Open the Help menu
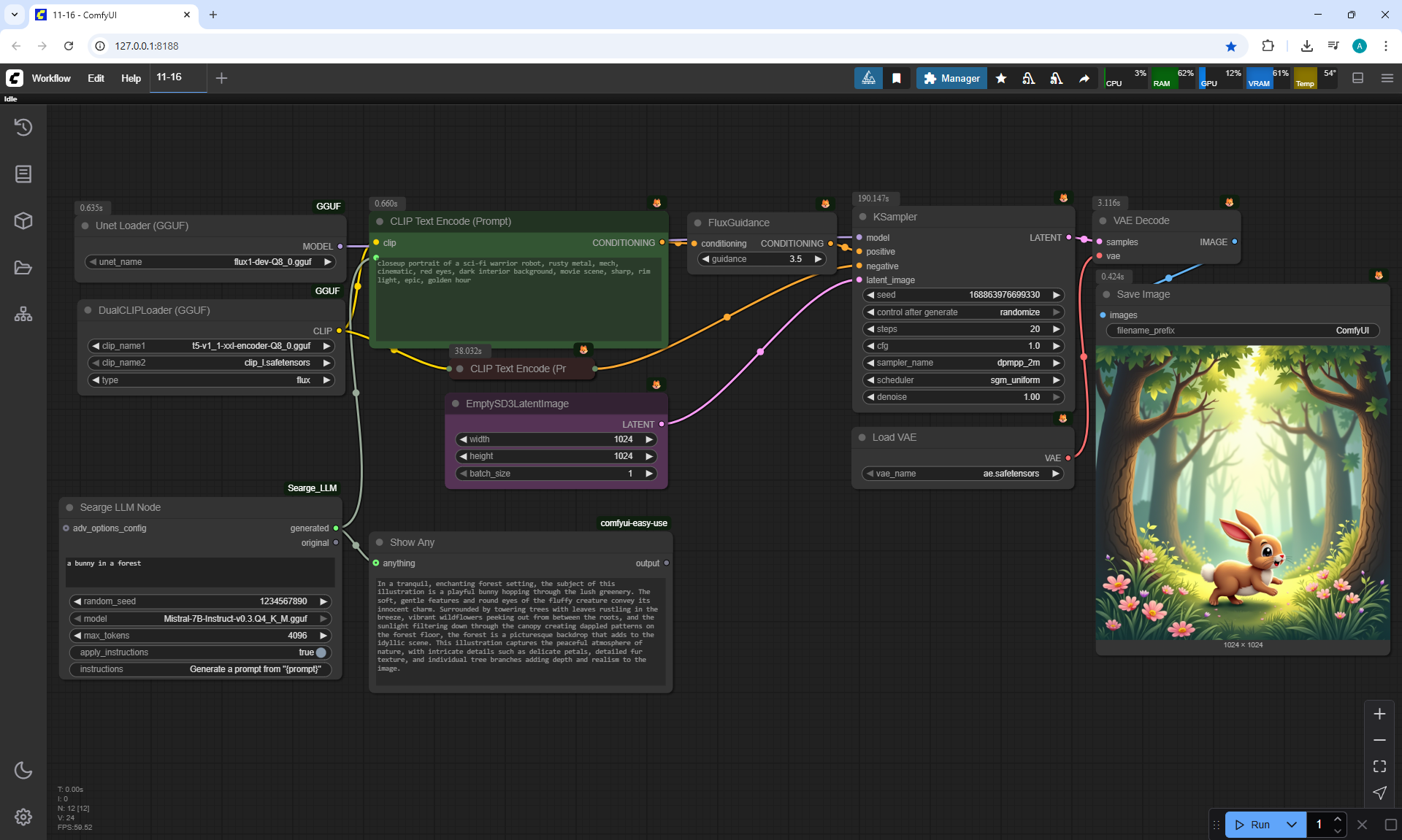This screenshot has height=840, width=1402. [x=131, y=78]
